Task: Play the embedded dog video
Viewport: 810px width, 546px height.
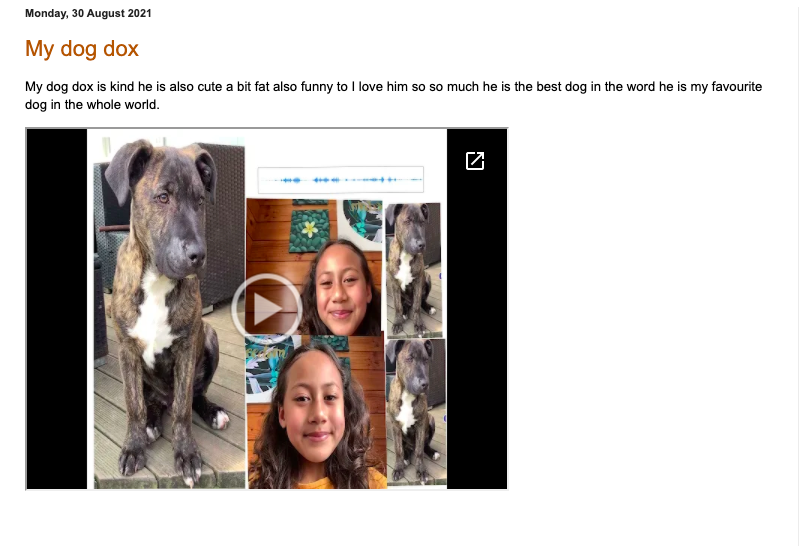Action: (267, 308)
